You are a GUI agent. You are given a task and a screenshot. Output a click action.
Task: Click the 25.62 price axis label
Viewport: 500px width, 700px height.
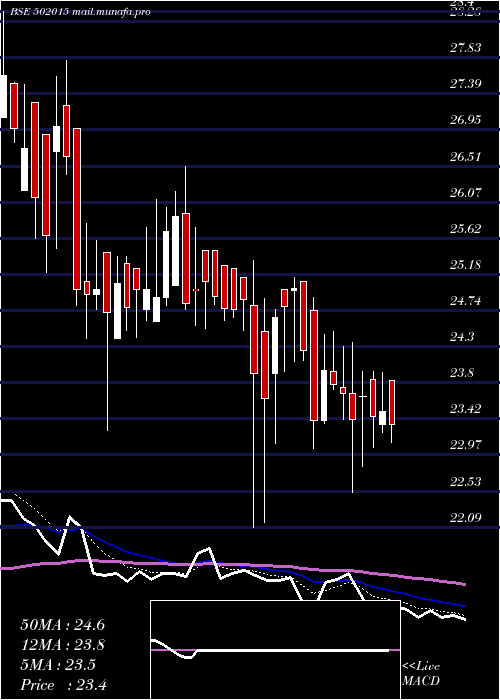465,229
